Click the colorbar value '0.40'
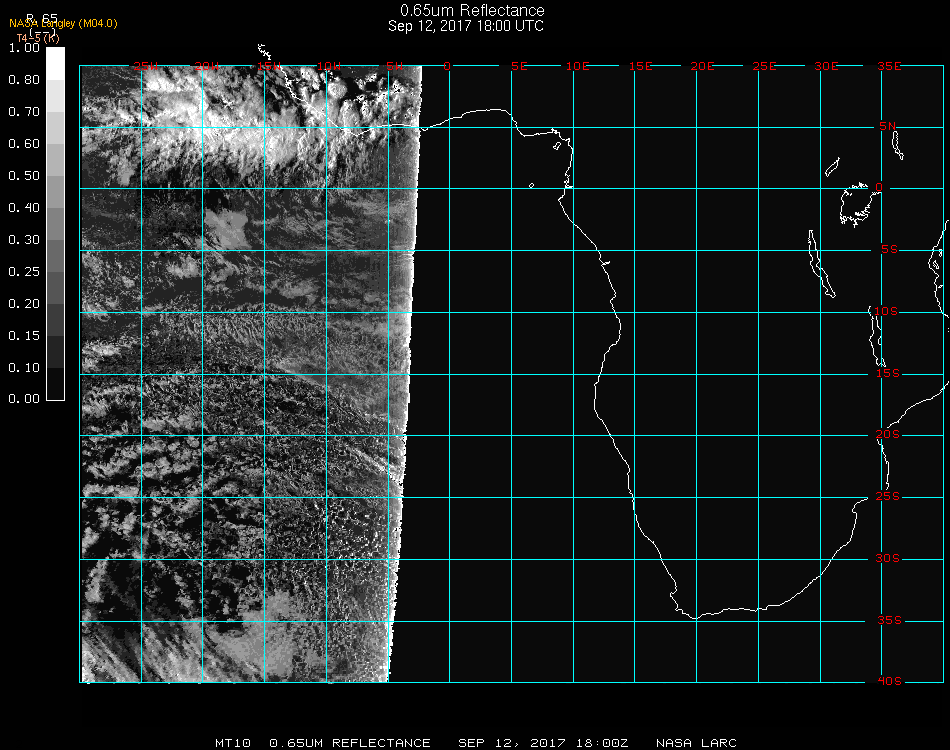The image size is (950, 750). (24, 208)
